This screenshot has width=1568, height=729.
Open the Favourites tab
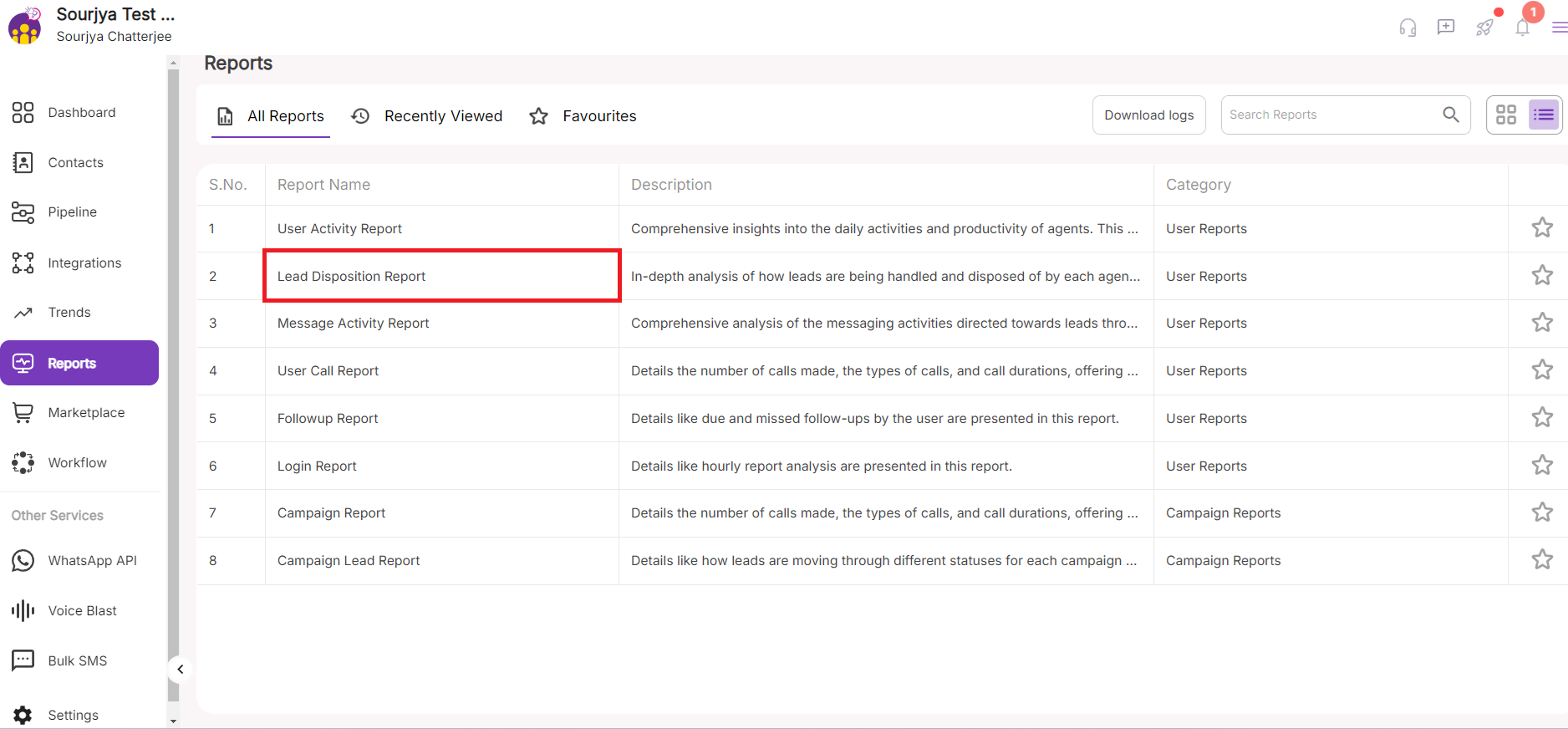[x=583, y=116]
